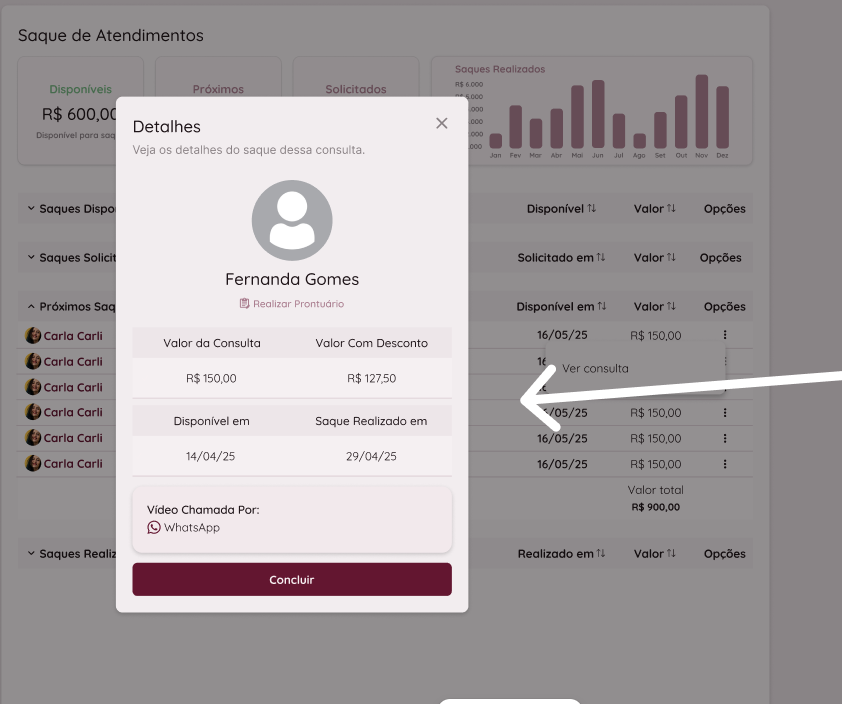Image resolution: width=842 pixels, height=704 pixels.
Task: Click the Nov bar in Saques Realizados chart
Action: click(x=702, y=112)
